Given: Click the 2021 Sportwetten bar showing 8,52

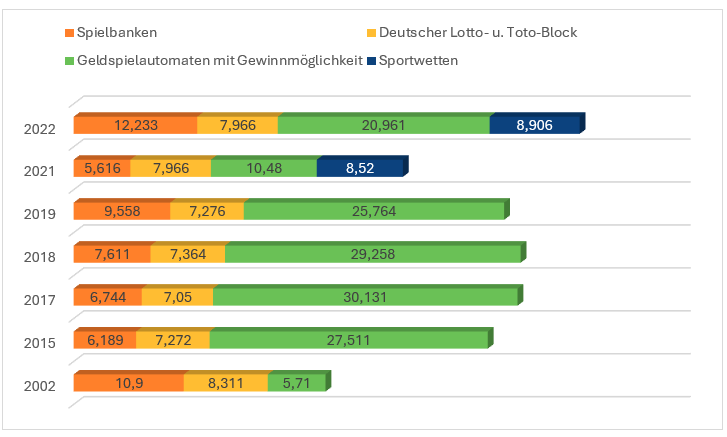Looking at the screenshot, I should point(360,168).
